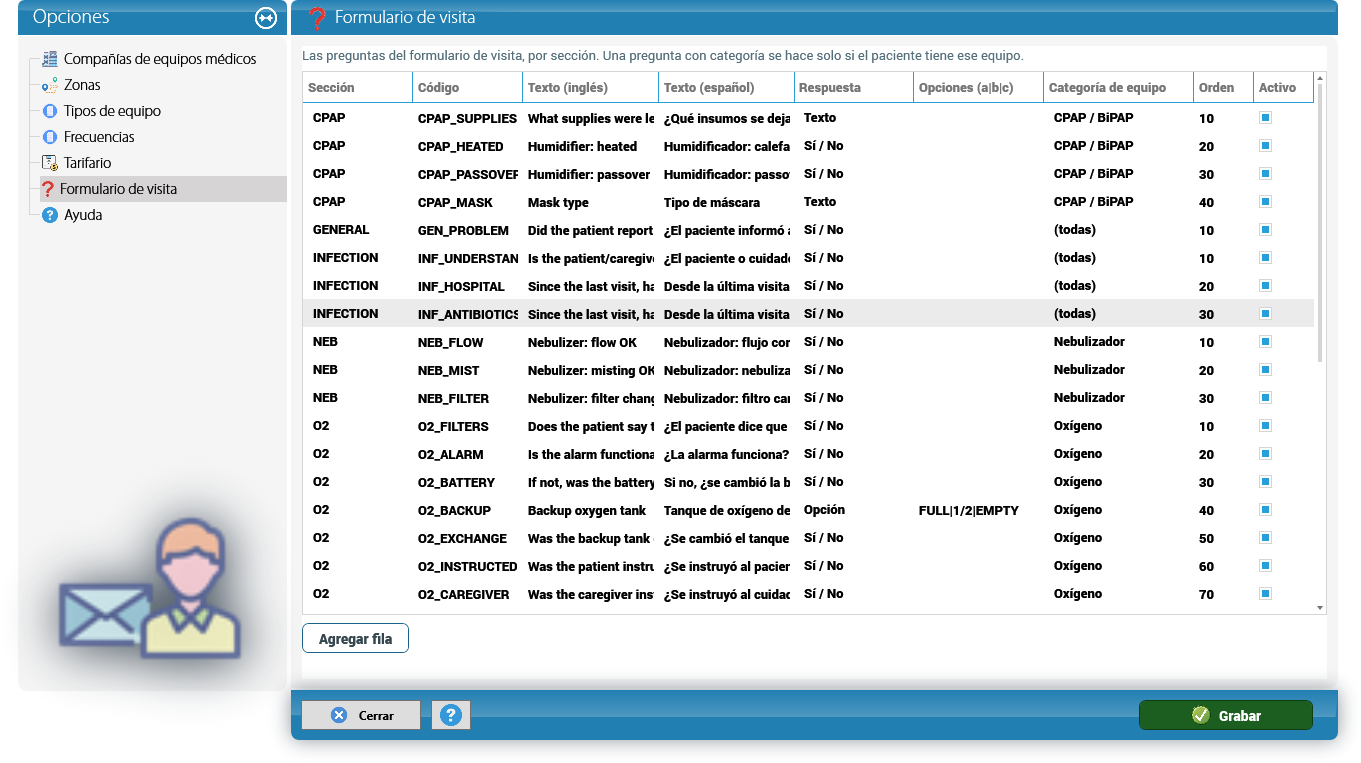Click the NEB_FILTER code cell
The height and width of the screenshot is (763, 1361).
(468, 398)
